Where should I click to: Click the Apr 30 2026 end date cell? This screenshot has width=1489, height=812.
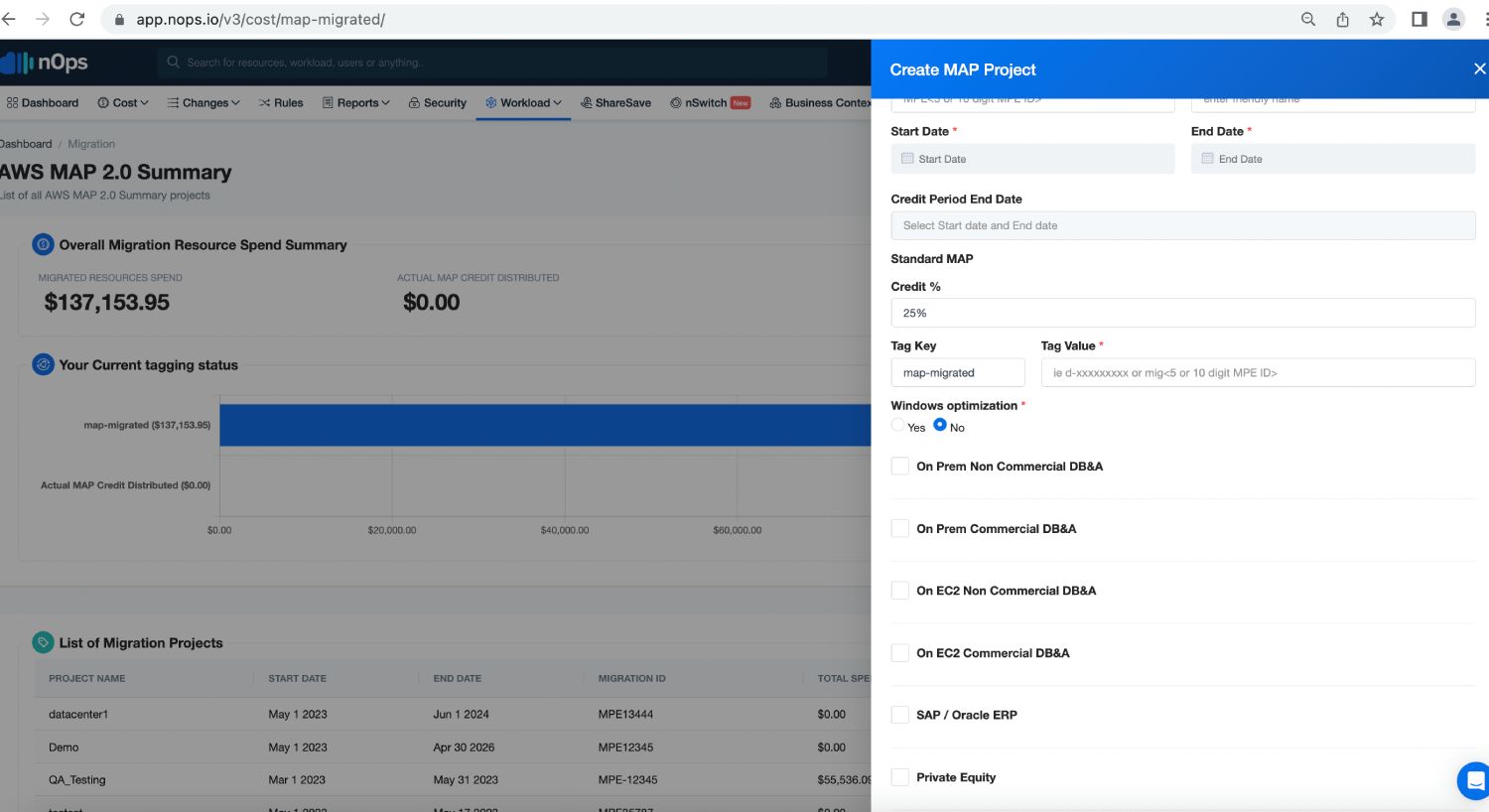pos(464,747)
